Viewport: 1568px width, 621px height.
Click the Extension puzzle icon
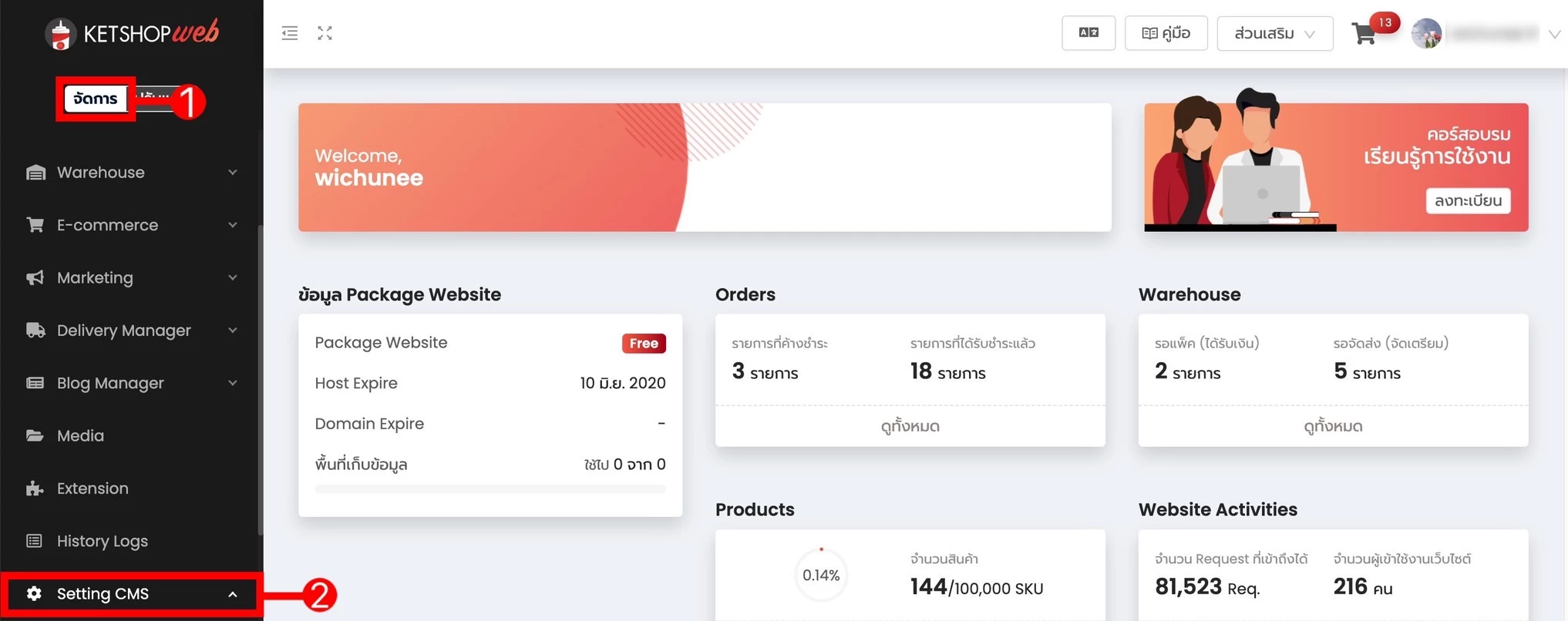tap(35, 488)
